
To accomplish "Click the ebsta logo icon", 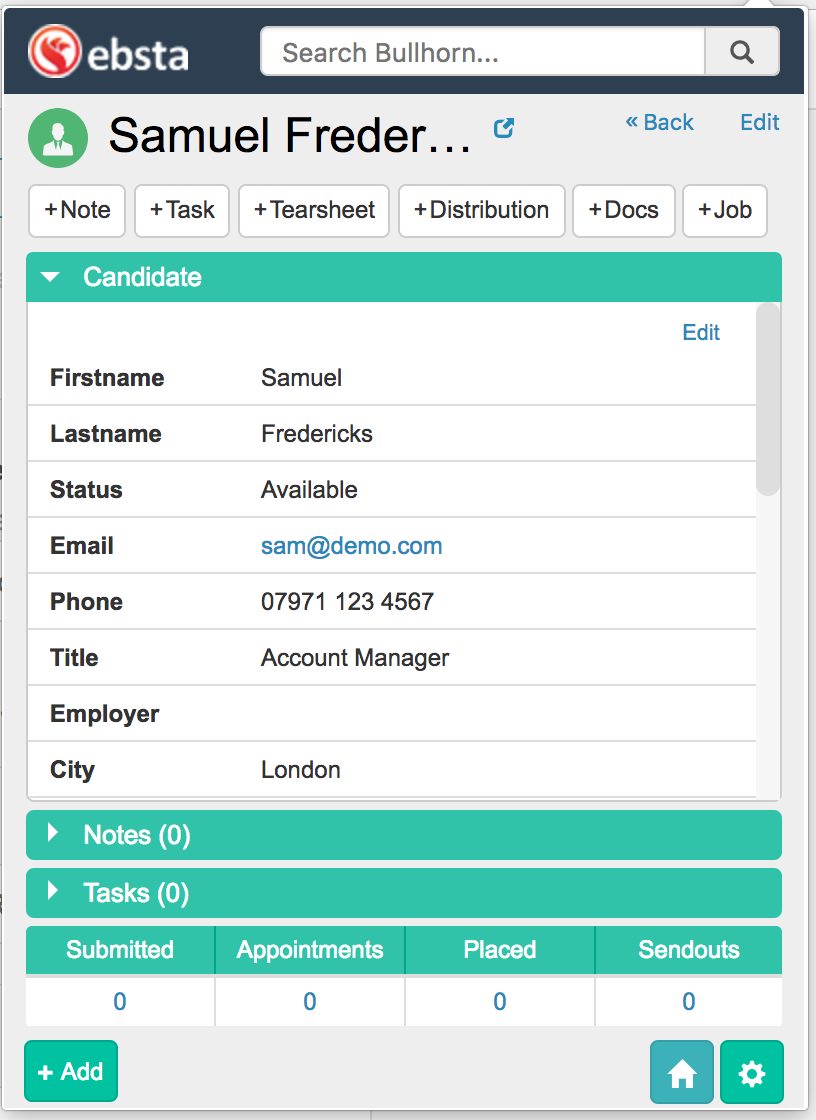I will (x=55, y=52).
